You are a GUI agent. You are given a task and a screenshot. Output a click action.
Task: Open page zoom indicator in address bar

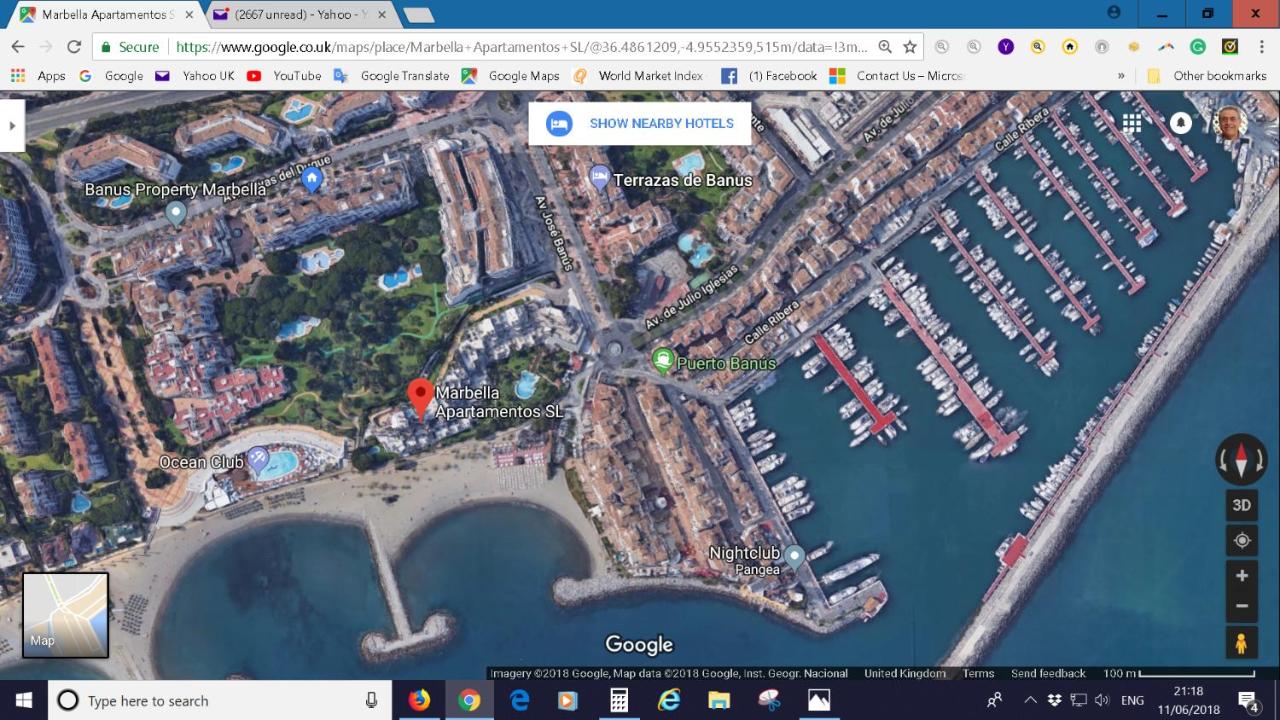tap(885, 47)
